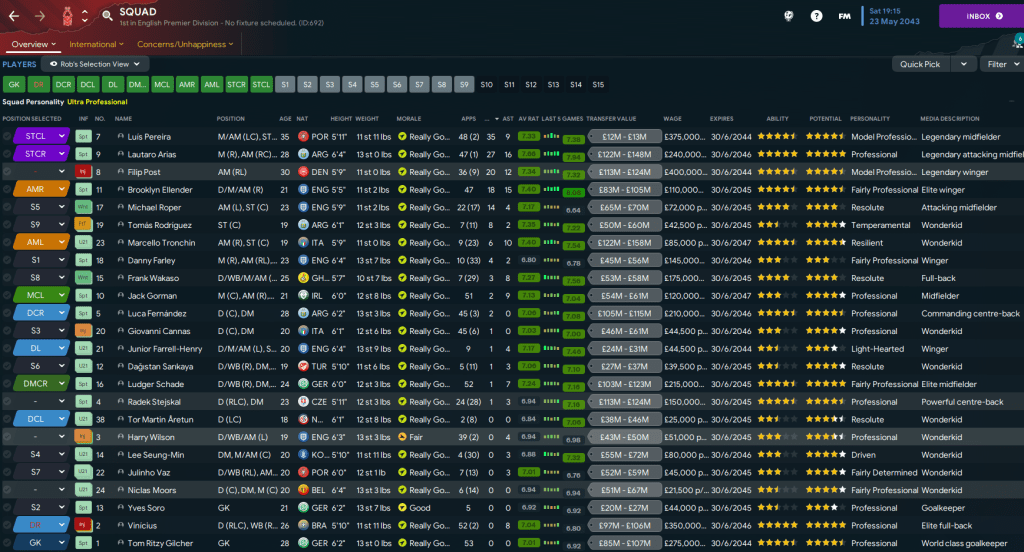Screen dimensions: 1024x552
Task: Click the forward navigation arrow
Action: click(x=42, y=16)
